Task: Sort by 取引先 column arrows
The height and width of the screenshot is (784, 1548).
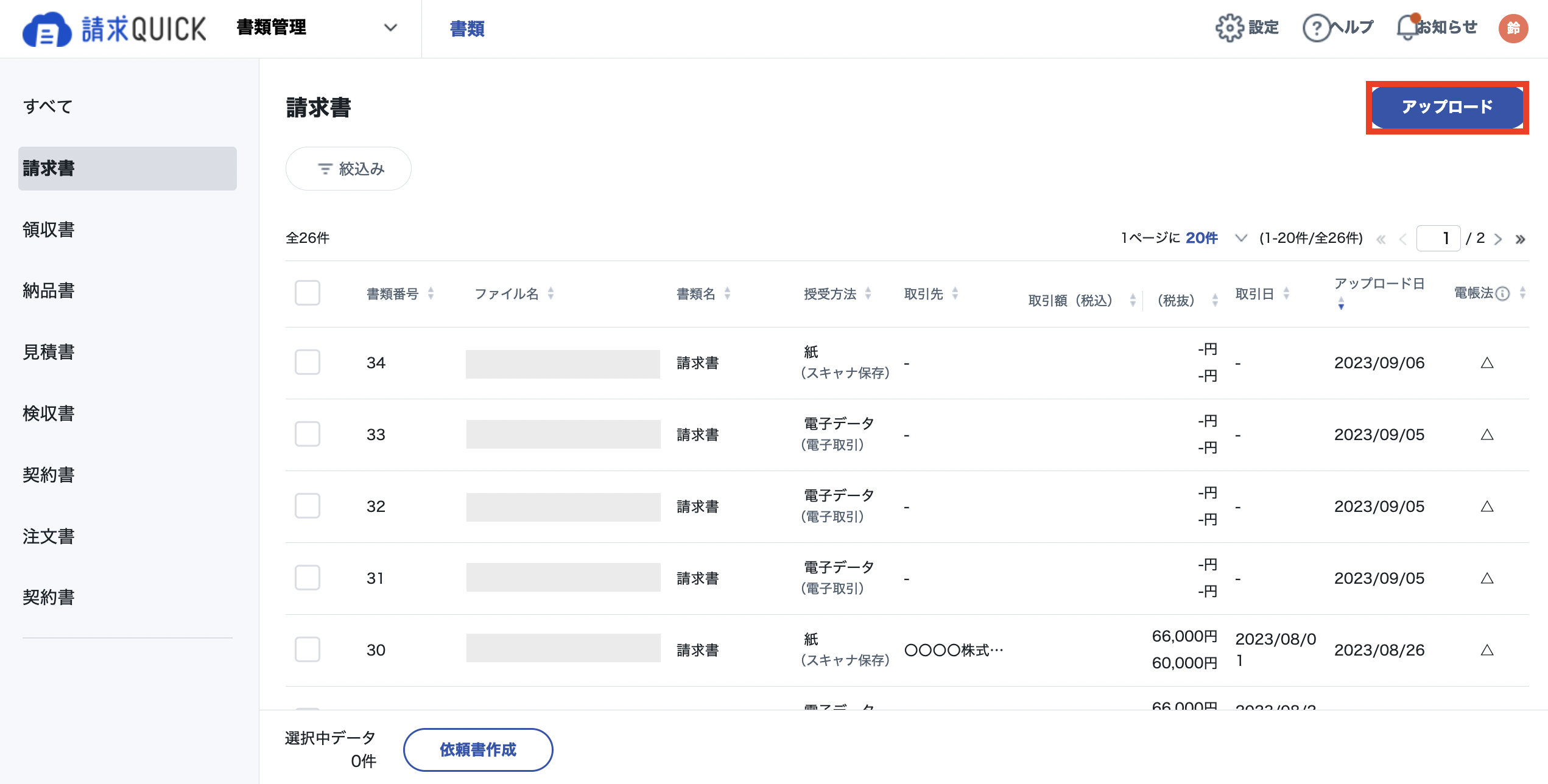Action: point(955,293)
